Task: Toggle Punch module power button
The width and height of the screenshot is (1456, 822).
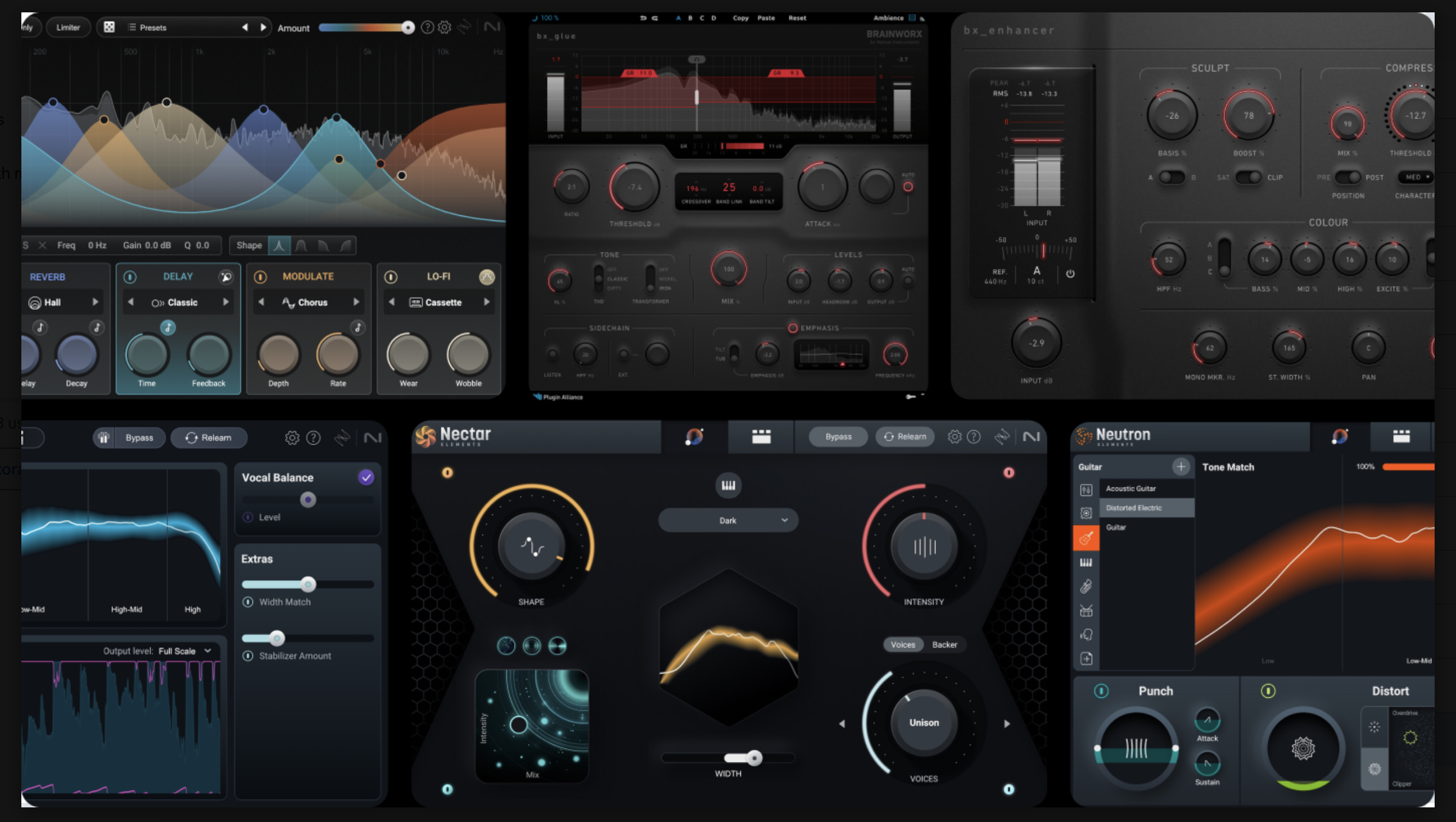Action: tap(1101, 690)
